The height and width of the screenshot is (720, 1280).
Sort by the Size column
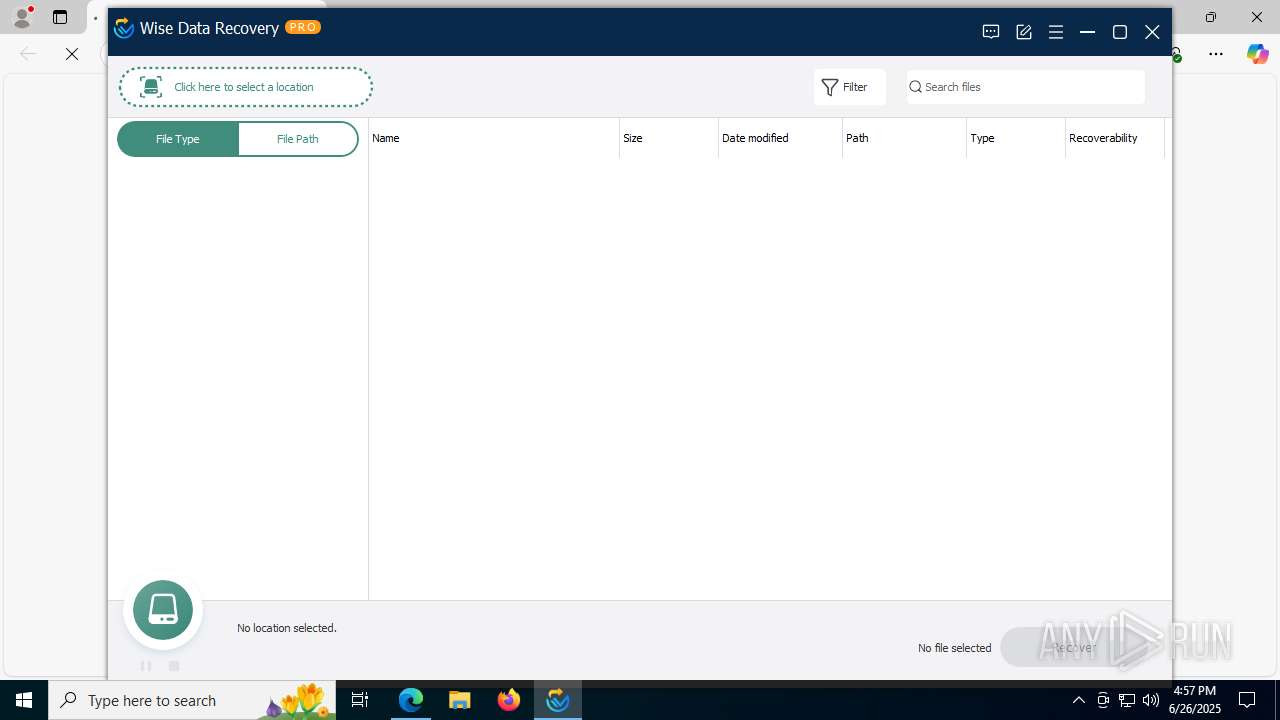click(669, 138)
